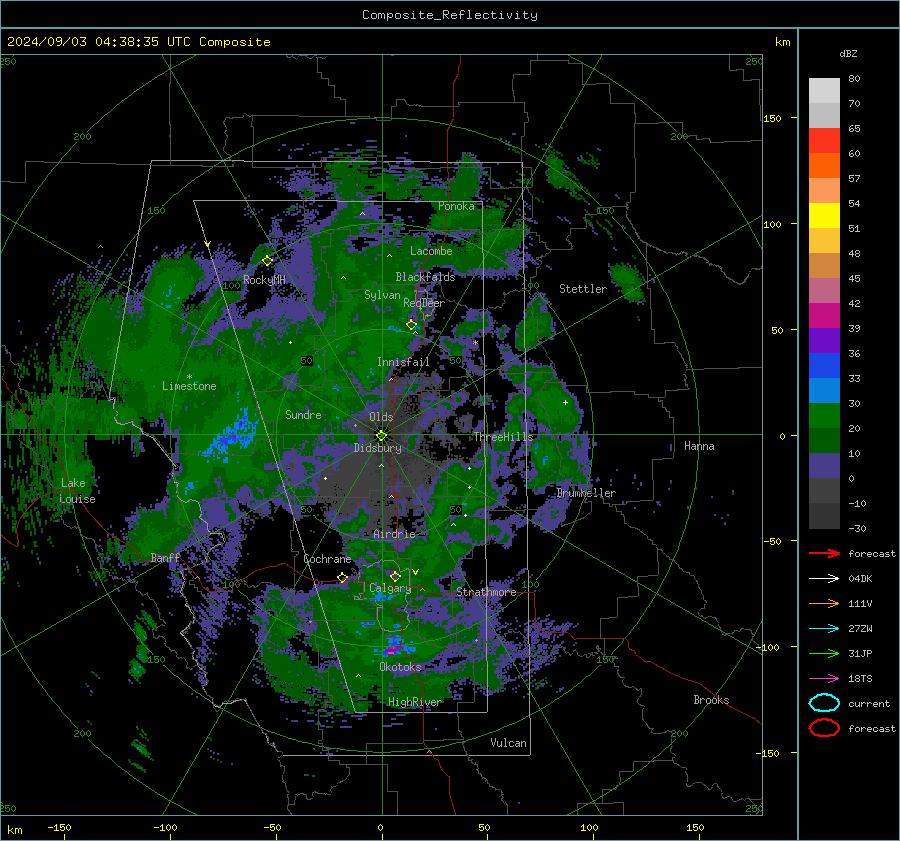Click the yellow diamond marker below RedDeer
Viewport: 900px width, 841px height.
pos(412,325)
